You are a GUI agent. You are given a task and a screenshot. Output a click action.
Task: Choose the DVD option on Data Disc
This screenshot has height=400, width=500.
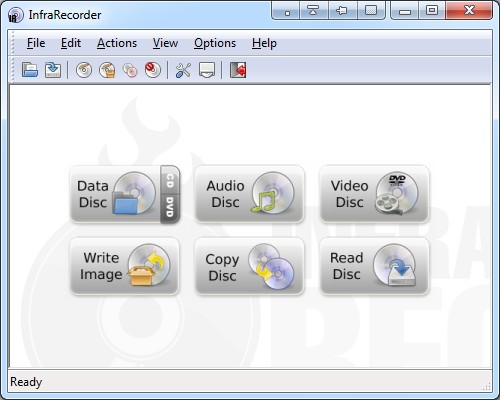click(170, 208)
